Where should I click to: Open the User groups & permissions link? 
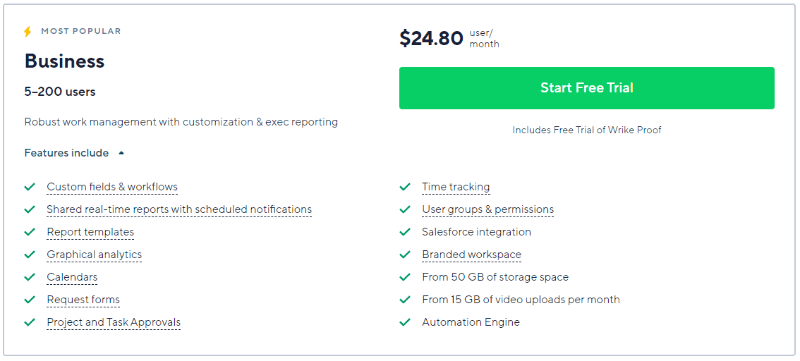(x=488, y=210)
